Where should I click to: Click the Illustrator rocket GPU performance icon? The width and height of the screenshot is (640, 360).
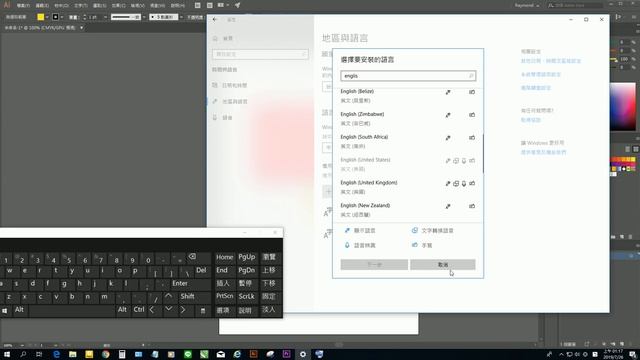click(237, 5)
